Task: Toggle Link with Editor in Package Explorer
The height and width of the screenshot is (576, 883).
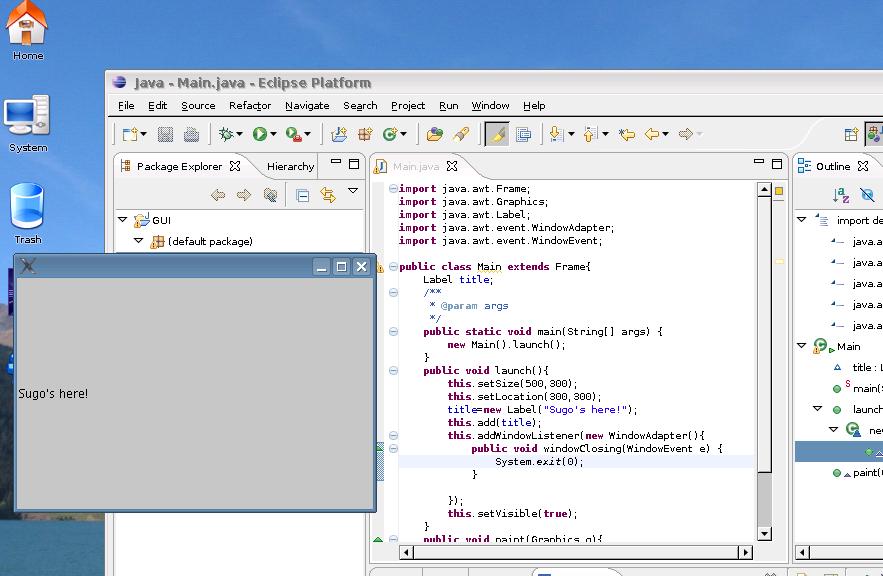Action: (x=328, y=195)
